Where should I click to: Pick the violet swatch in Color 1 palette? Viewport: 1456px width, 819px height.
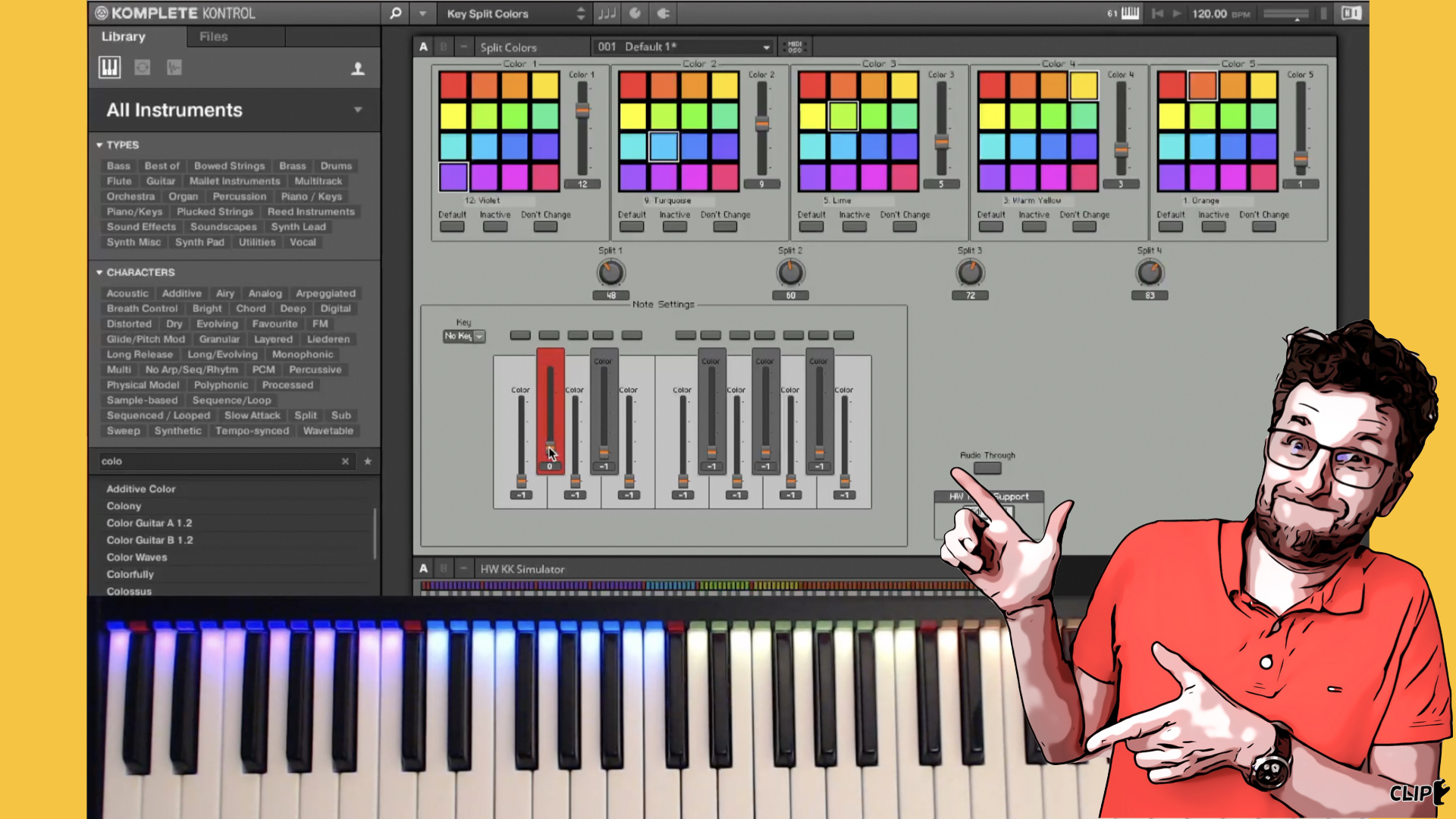point(453,177)
